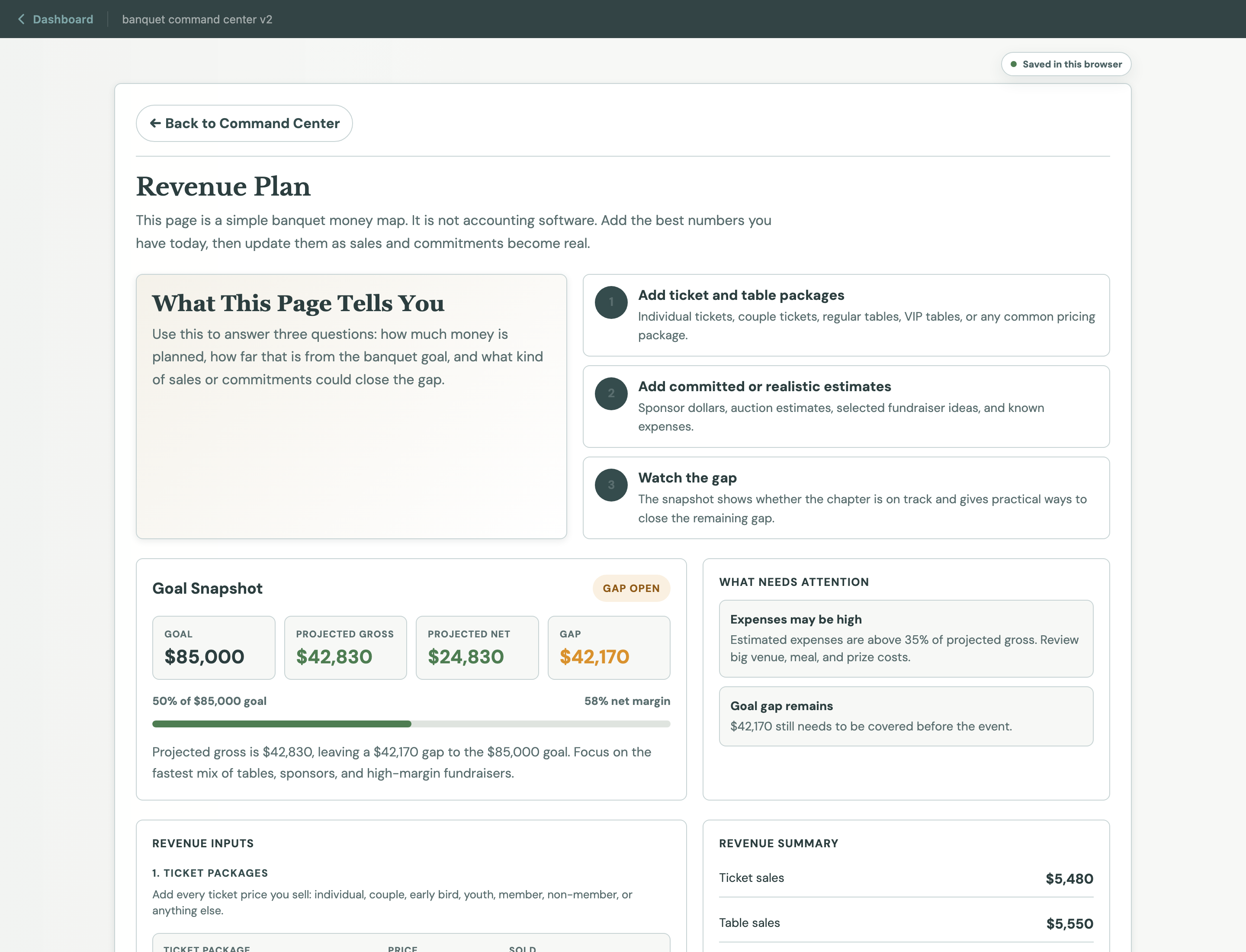Click the Saved in this browser badge
The width and height of the screenshot is (1246, 952).
pyautogui.click(x=1066, y=64)
